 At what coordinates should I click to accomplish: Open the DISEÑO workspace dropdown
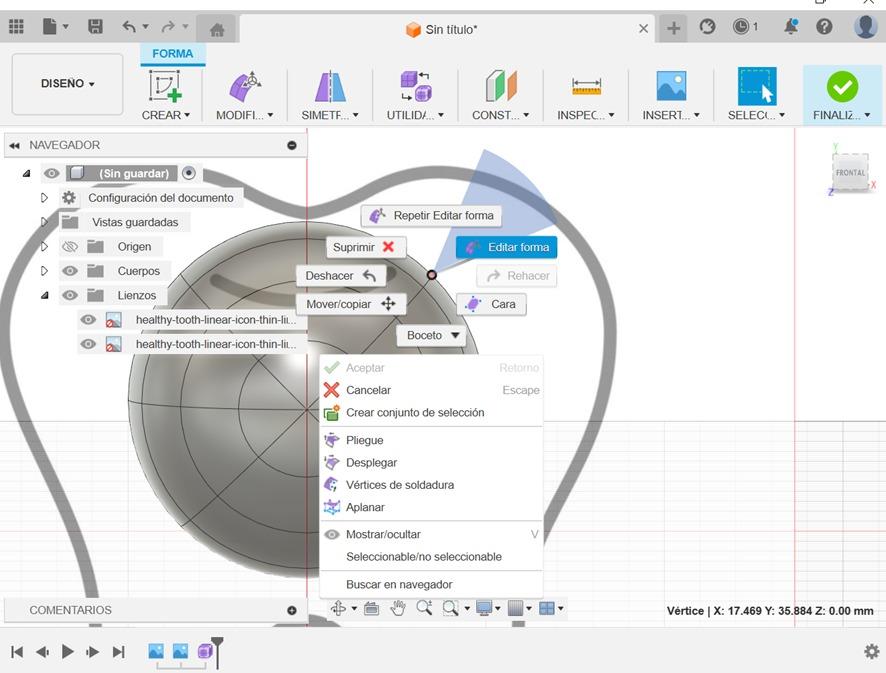67,84
